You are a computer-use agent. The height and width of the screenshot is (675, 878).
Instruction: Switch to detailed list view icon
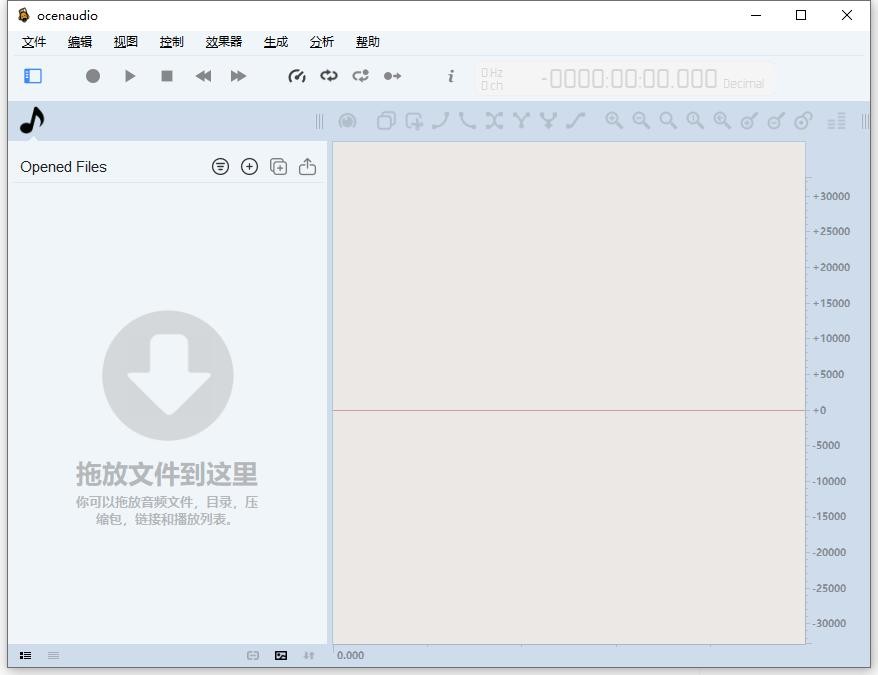click(25, 655)
